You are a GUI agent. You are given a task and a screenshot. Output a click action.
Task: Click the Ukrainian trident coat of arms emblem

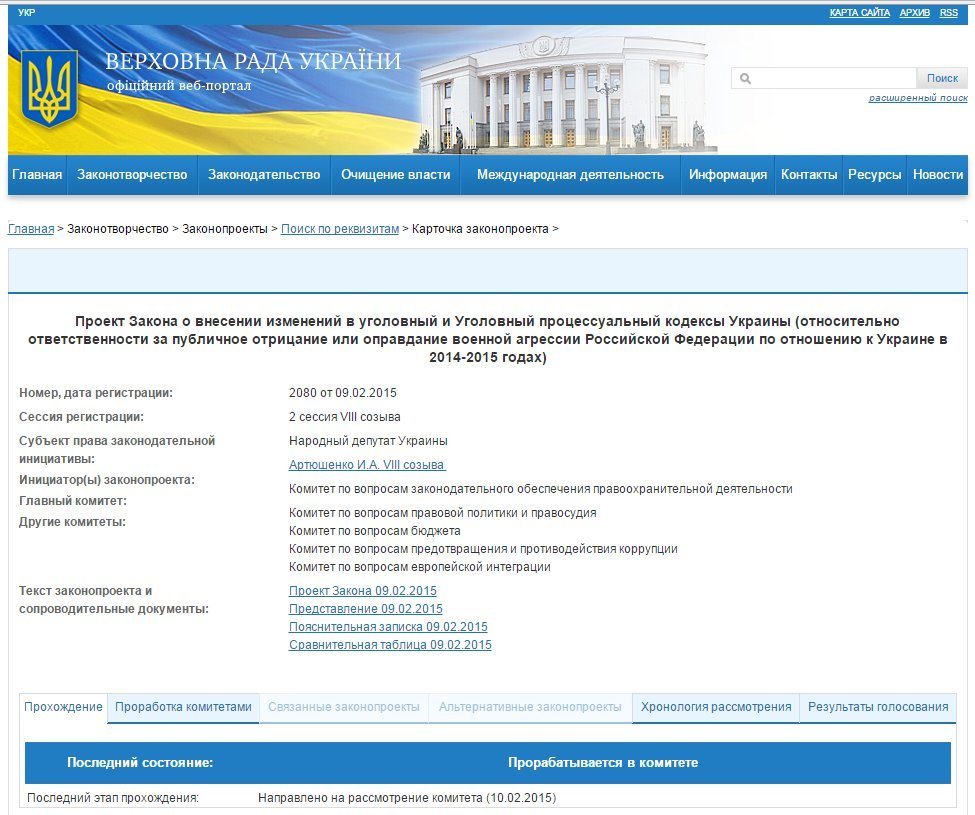click(x=49, y=88)
